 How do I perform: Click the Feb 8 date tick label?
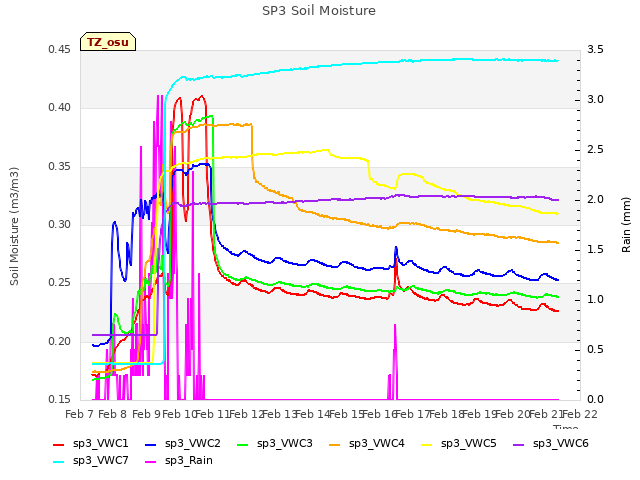(x=113, y=414)
